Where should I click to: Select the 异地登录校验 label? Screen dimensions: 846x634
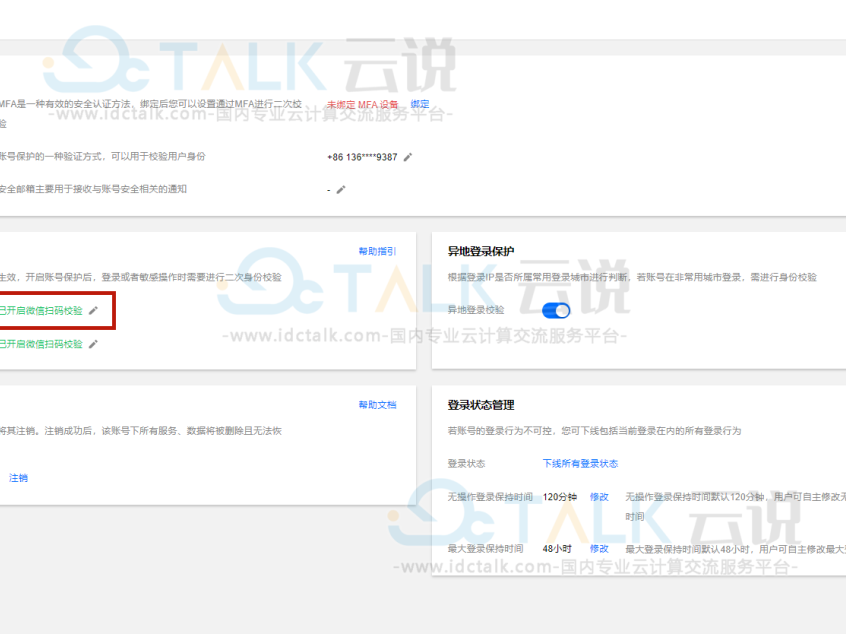pos(476,310)
